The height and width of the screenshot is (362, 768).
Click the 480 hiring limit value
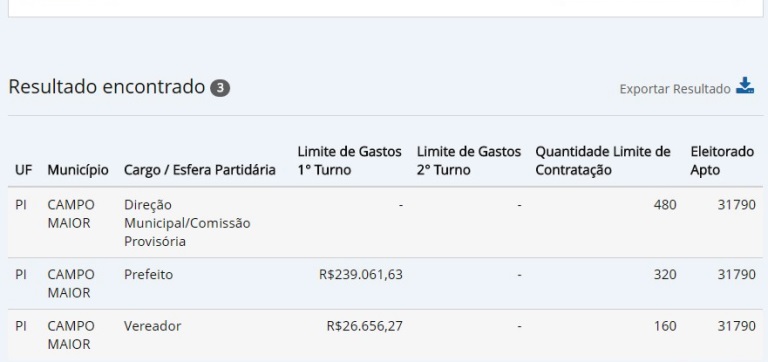pos(665,204)
